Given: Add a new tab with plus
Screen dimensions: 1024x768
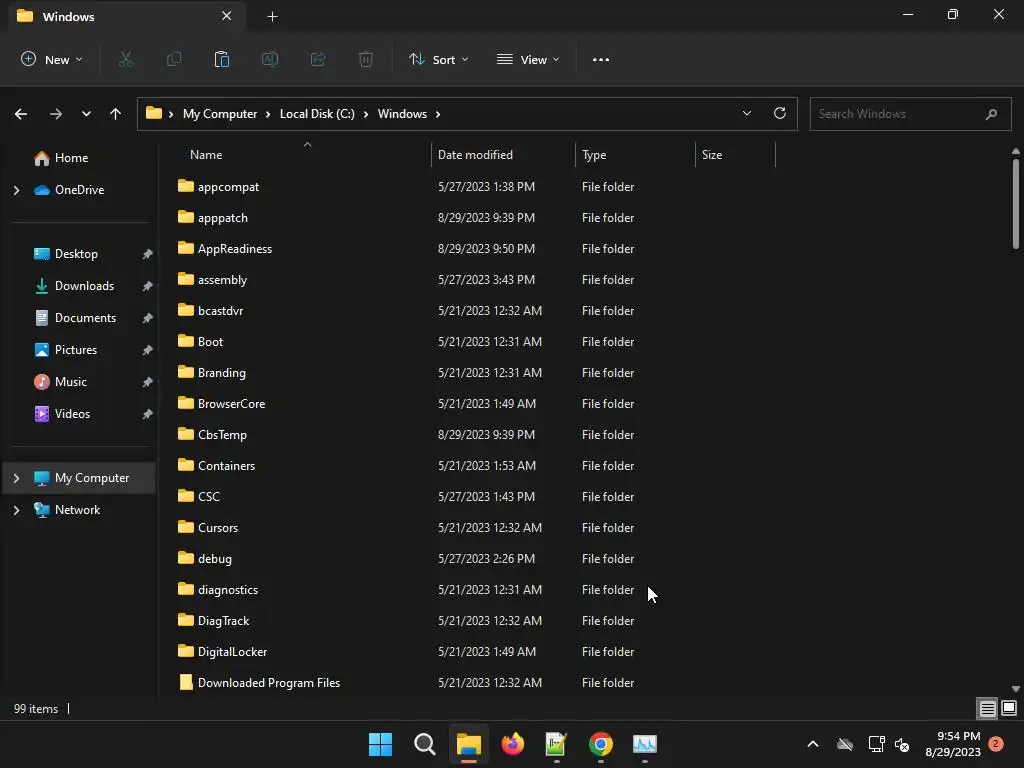Looking at the screenshot, I should pos(272,17).
